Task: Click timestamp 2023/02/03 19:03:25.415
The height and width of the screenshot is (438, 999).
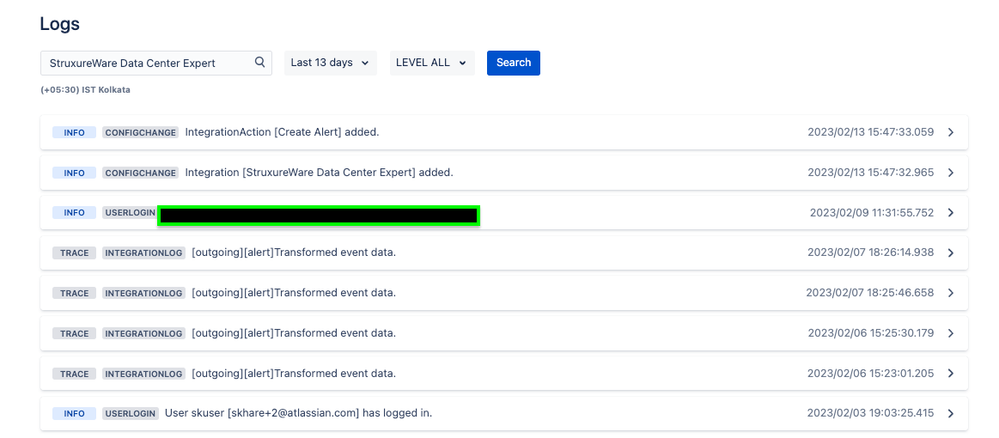Action: [871, 414]
